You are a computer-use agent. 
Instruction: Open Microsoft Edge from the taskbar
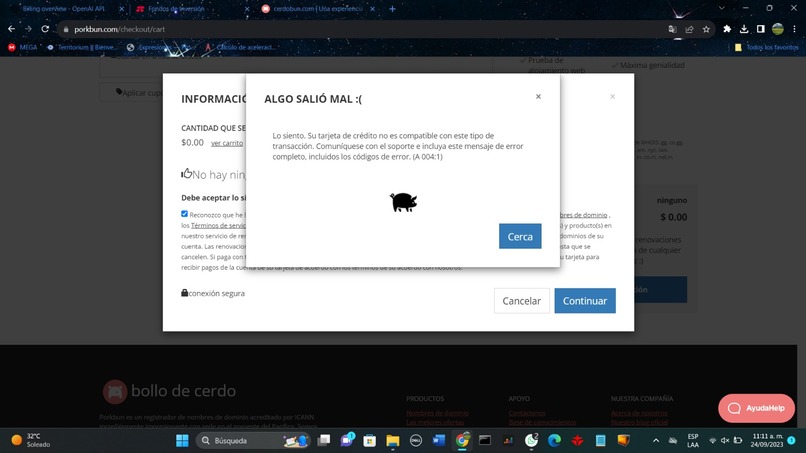(x=554, y=441)
